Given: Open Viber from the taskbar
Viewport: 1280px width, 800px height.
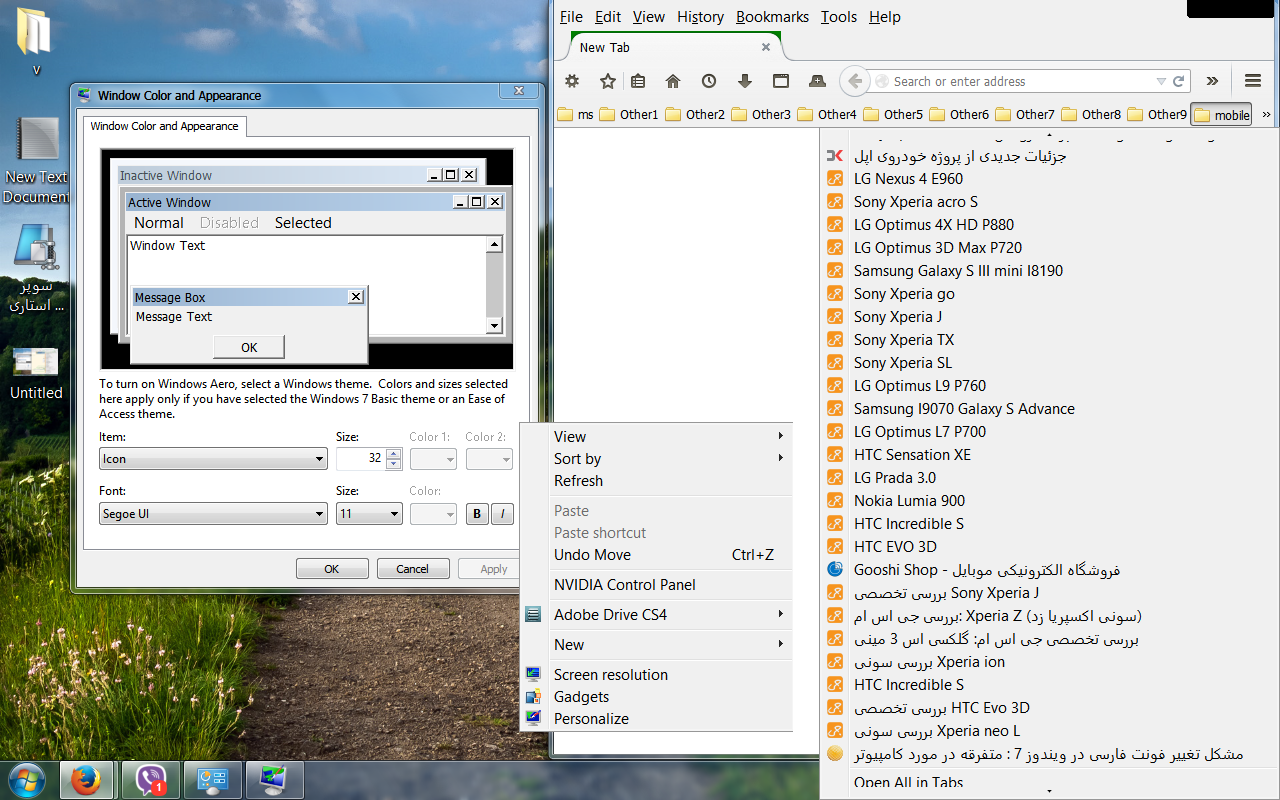Looking at the screenshot, I should [x=150, y=780].
